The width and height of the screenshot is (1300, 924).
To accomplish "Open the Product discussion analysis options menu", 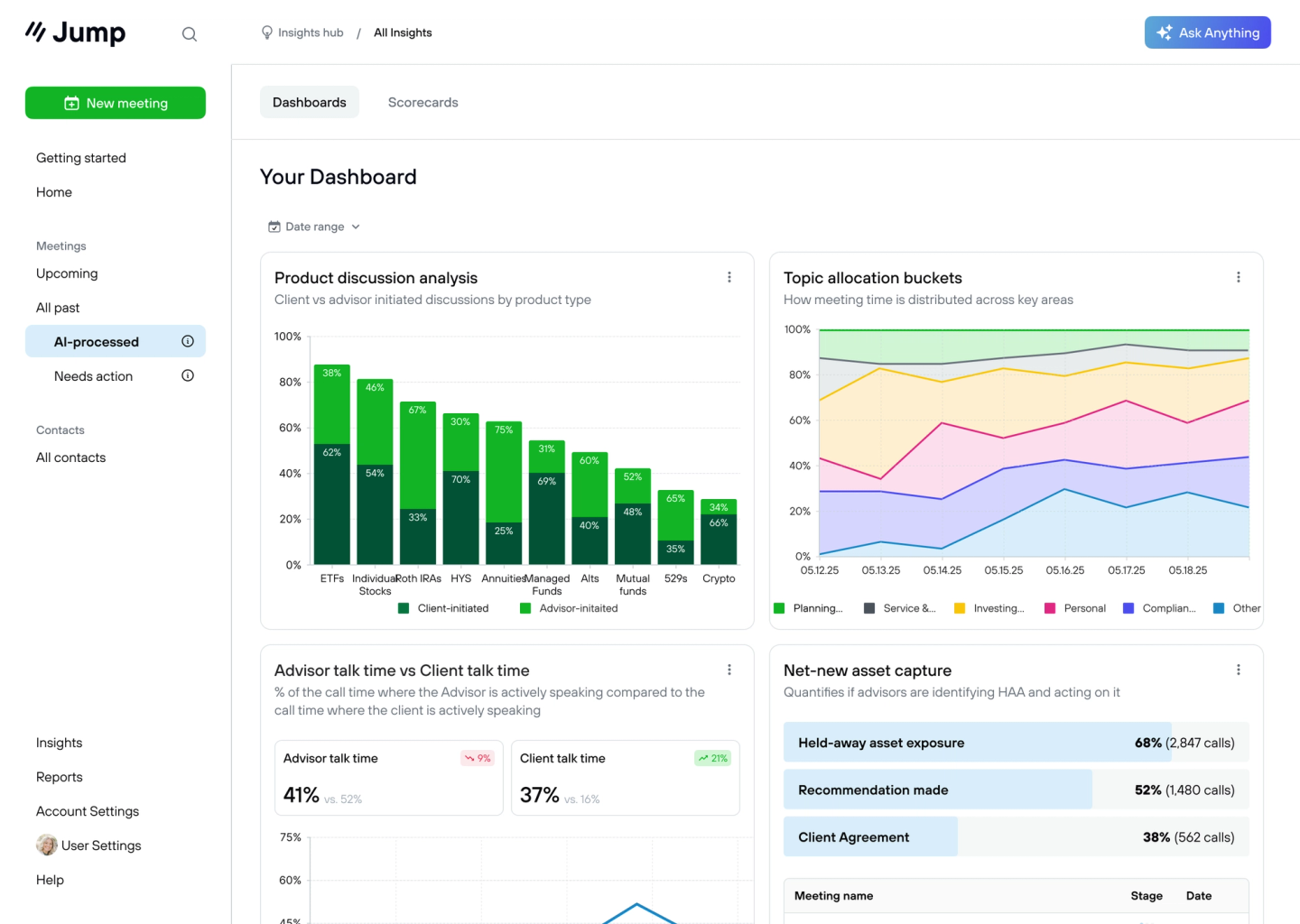I will coord(729,277).
